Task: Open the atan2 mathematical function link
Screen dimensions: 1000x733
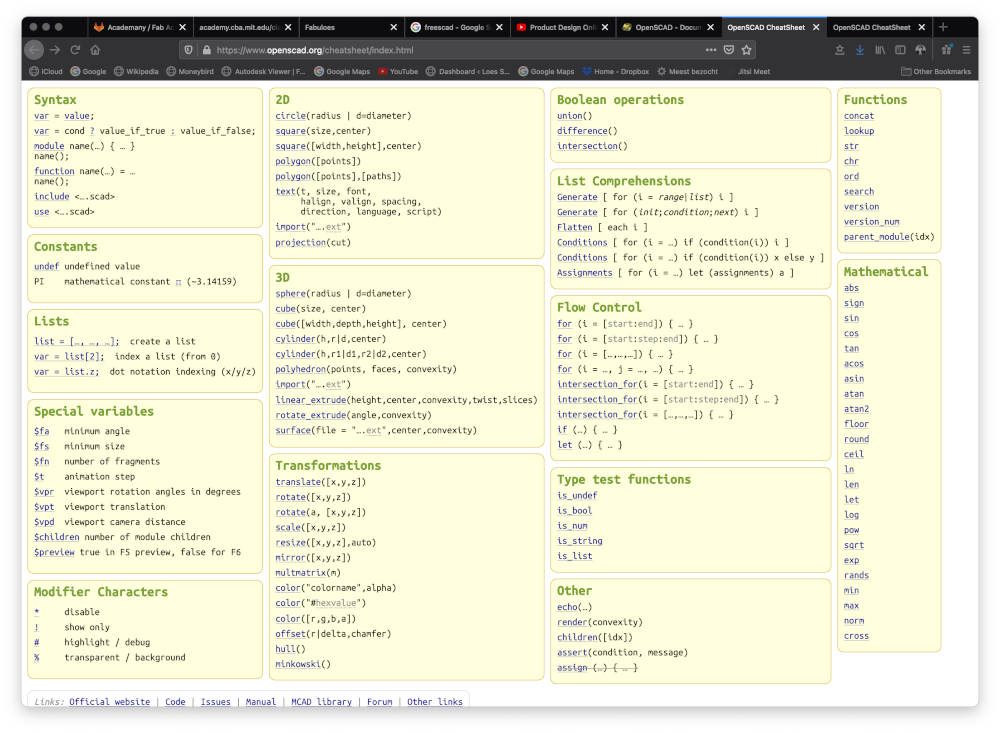Action: pyautogui.click(x=857, y=409)
